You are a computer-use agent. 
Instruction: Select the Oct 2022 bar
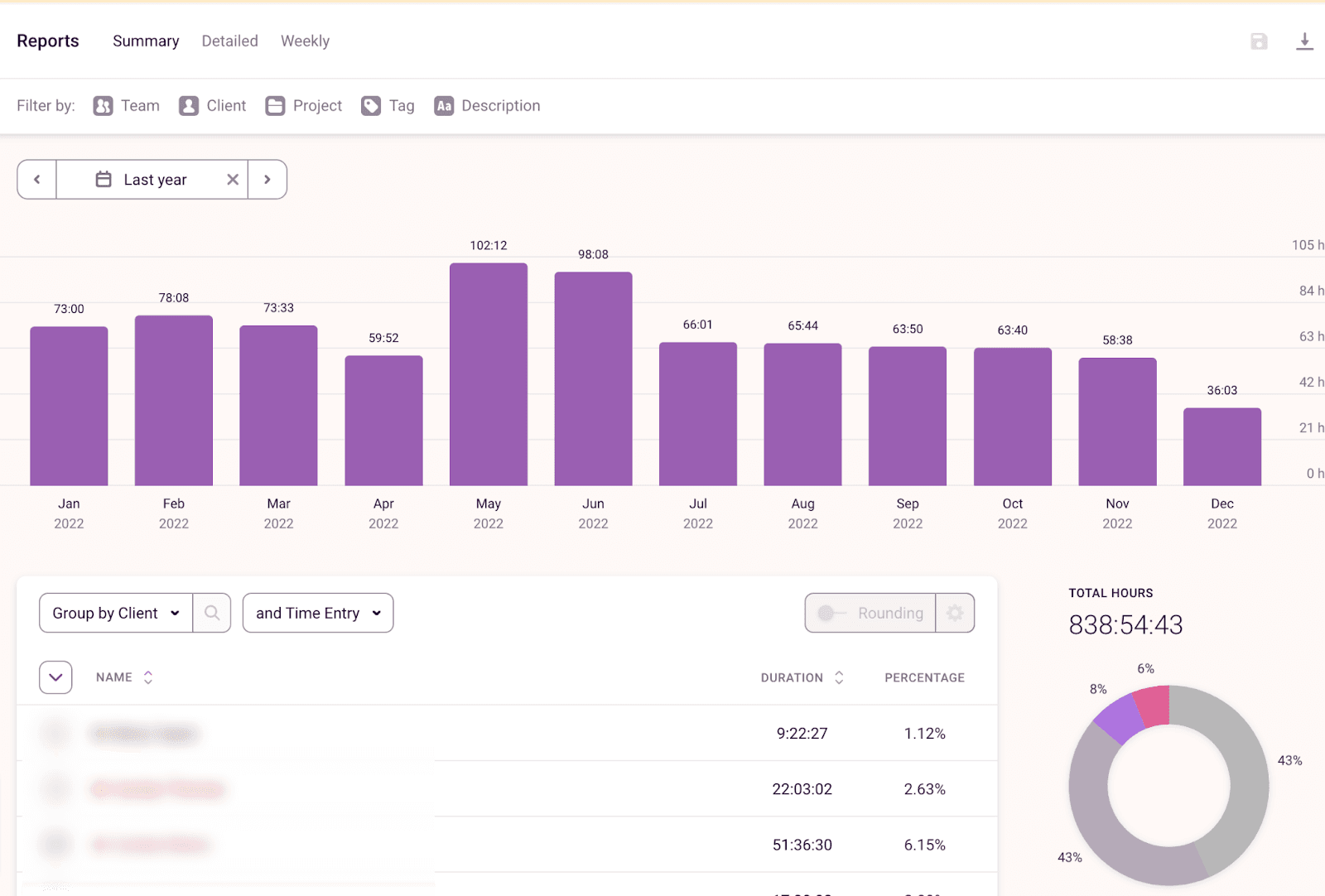coord(1013,417)
